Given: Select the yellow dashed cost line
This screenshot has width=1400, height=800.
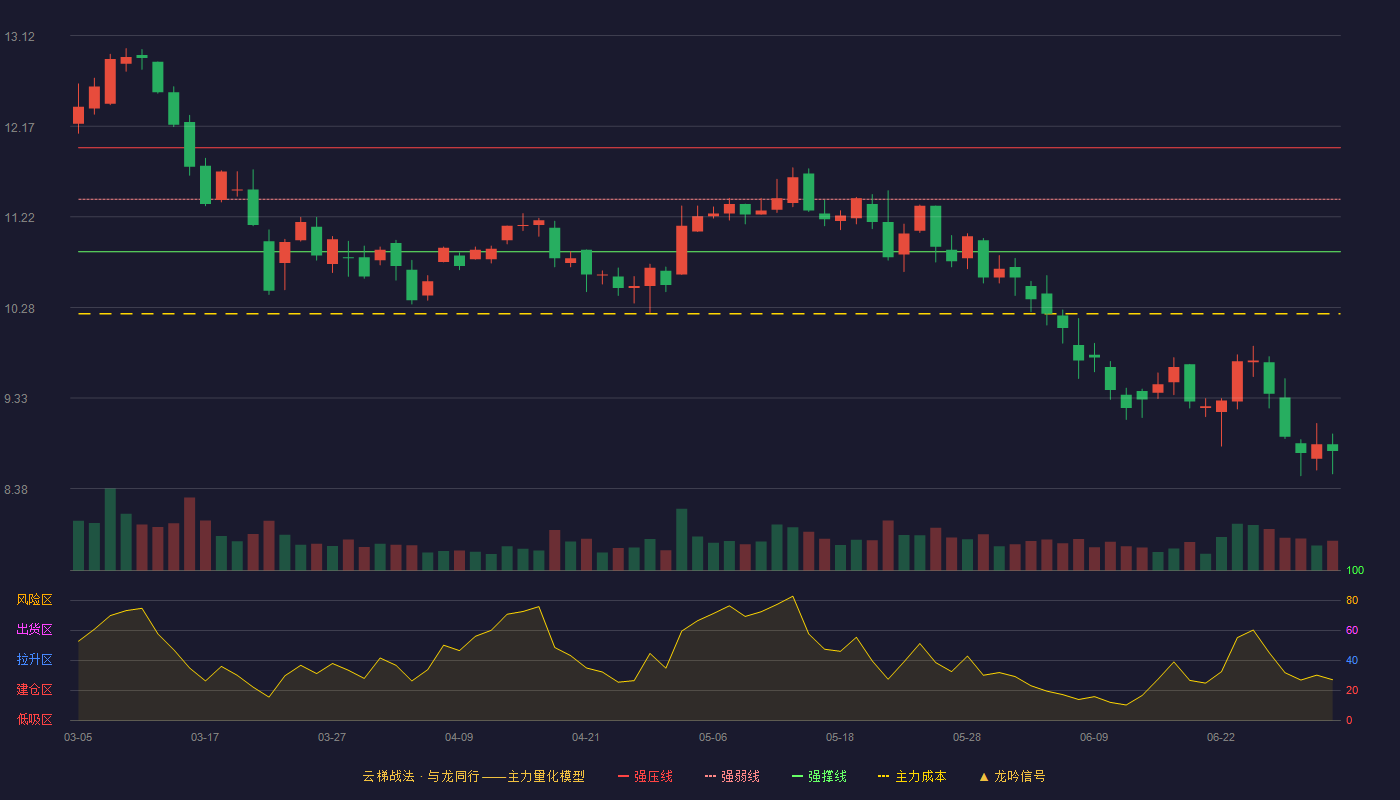Looking at the screenshot, I should (x=709, y=314).
